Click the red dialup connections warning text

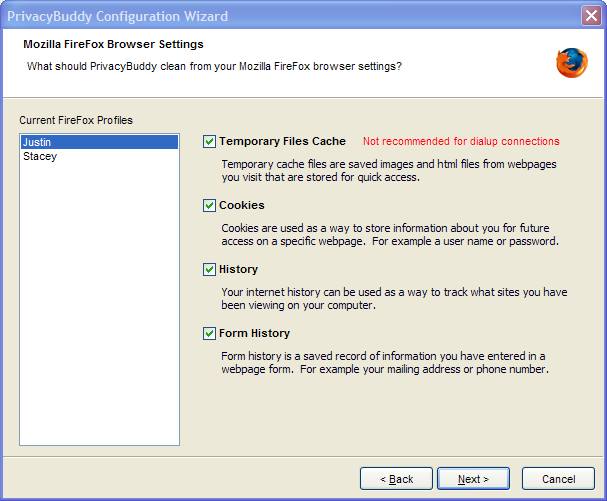461,141
